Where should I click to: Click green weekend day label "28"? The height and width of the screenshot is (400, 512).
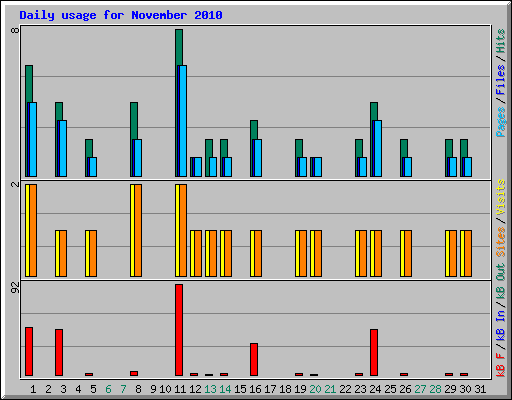coord(435,389)
